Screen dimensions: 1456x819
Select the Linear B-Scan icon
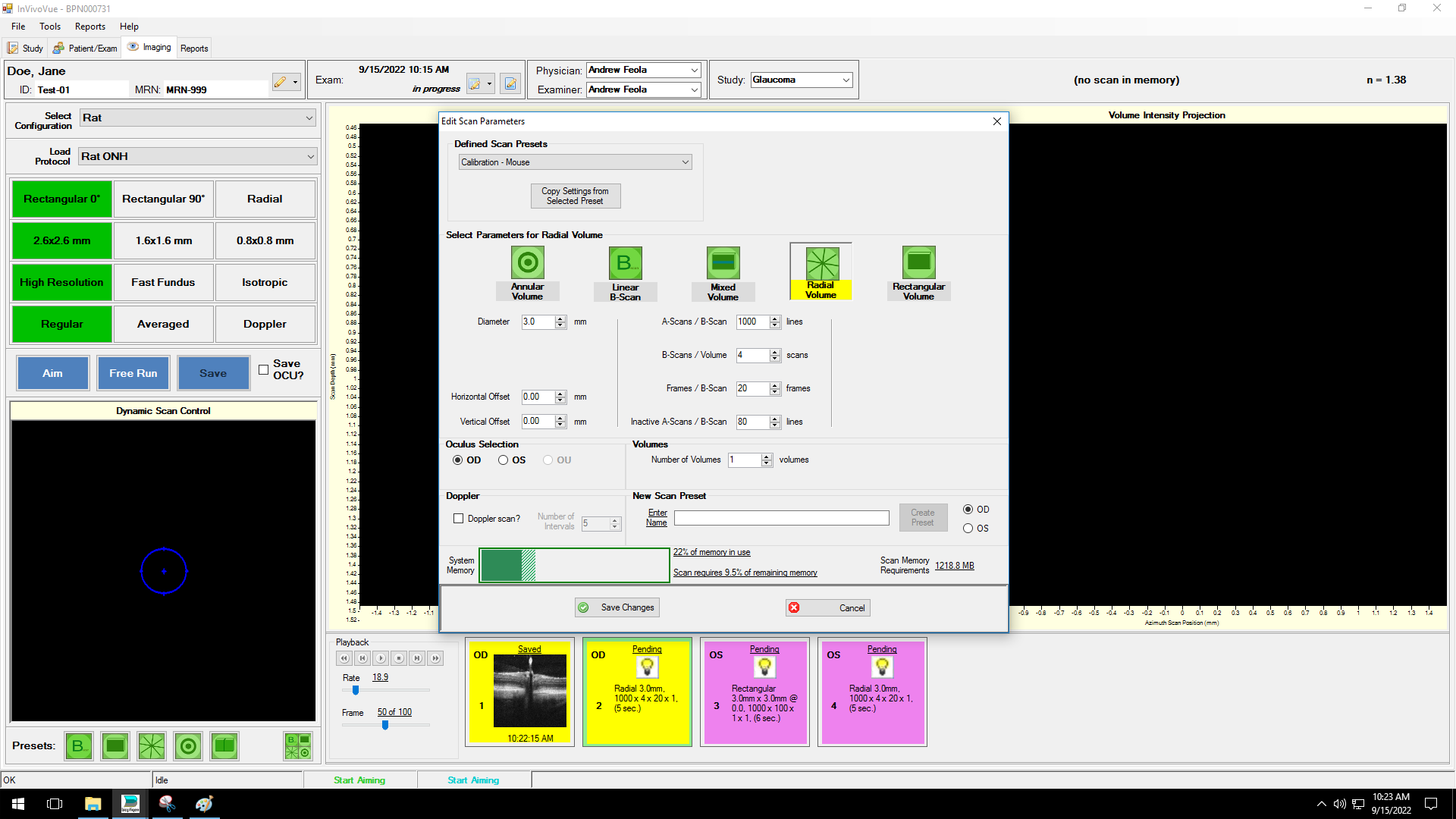625,263
